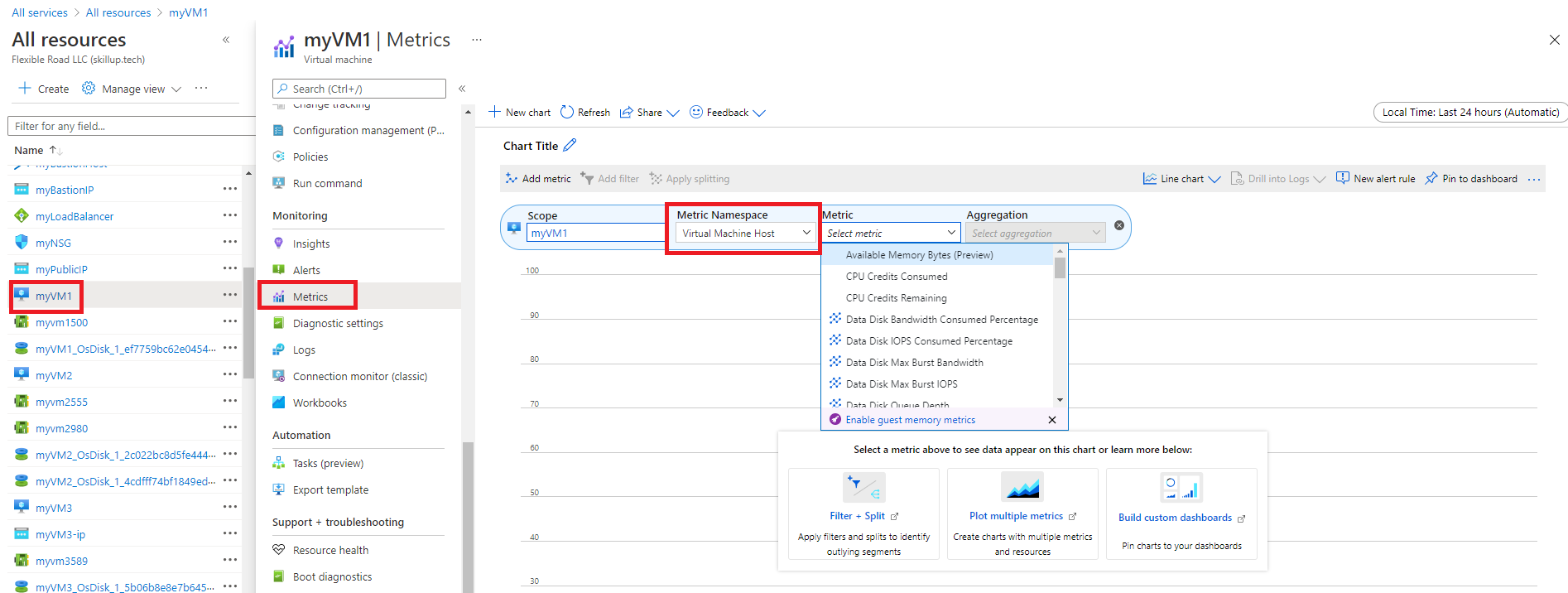The height and width of the screenshot is (593, 1568).
Task: Open myNSG resource
Action: pyautogui.click(x=53, y=243)
